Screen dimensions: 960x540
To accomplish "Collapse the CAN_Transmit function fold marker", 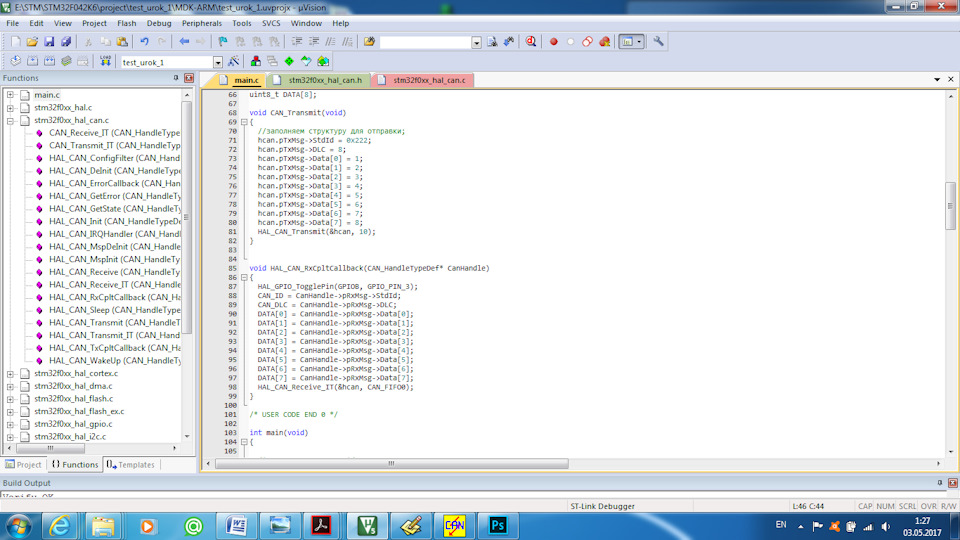I will (x=243, y=122).
